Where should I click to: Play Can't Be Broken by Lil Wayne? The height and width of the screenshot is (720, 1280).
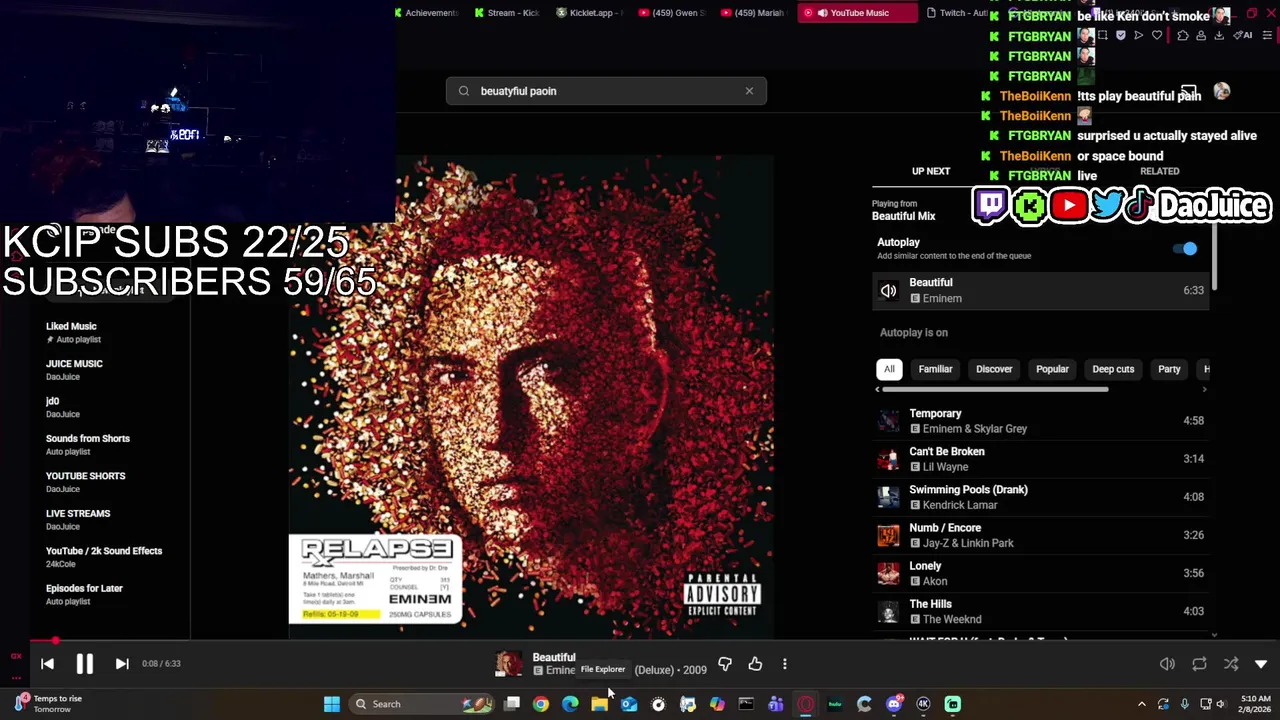(1040, 459)
